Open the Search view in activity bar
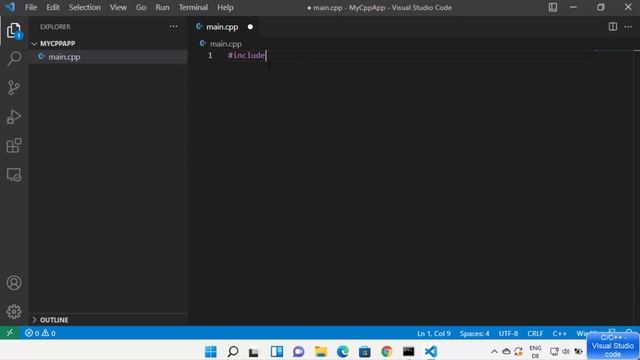Screen dimensions: 640x360 coord(14,58)
